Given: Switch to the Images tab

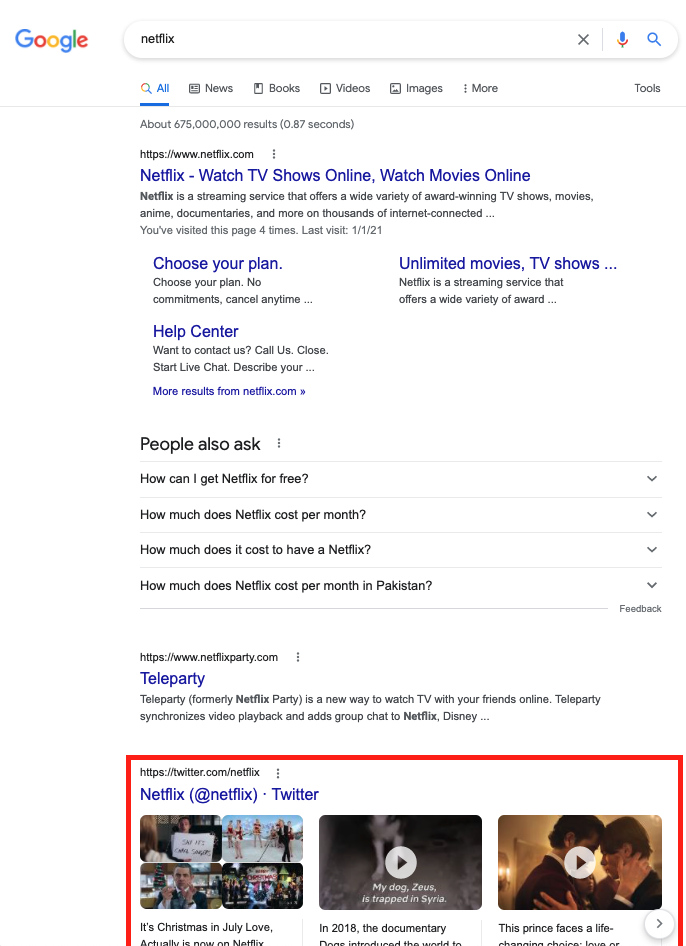Looking at the screenshot, I should tap(416, 88).
